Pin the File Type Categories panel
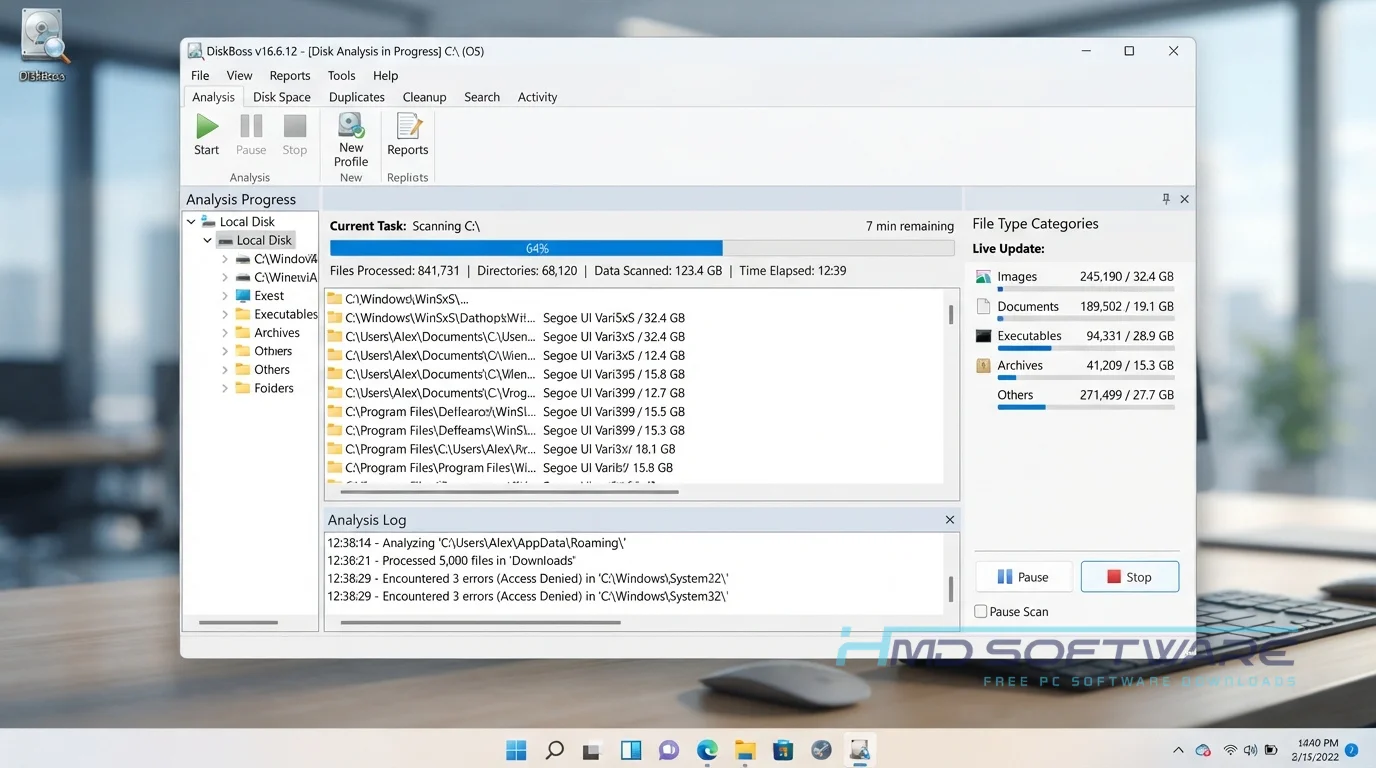 point(1166,199)
